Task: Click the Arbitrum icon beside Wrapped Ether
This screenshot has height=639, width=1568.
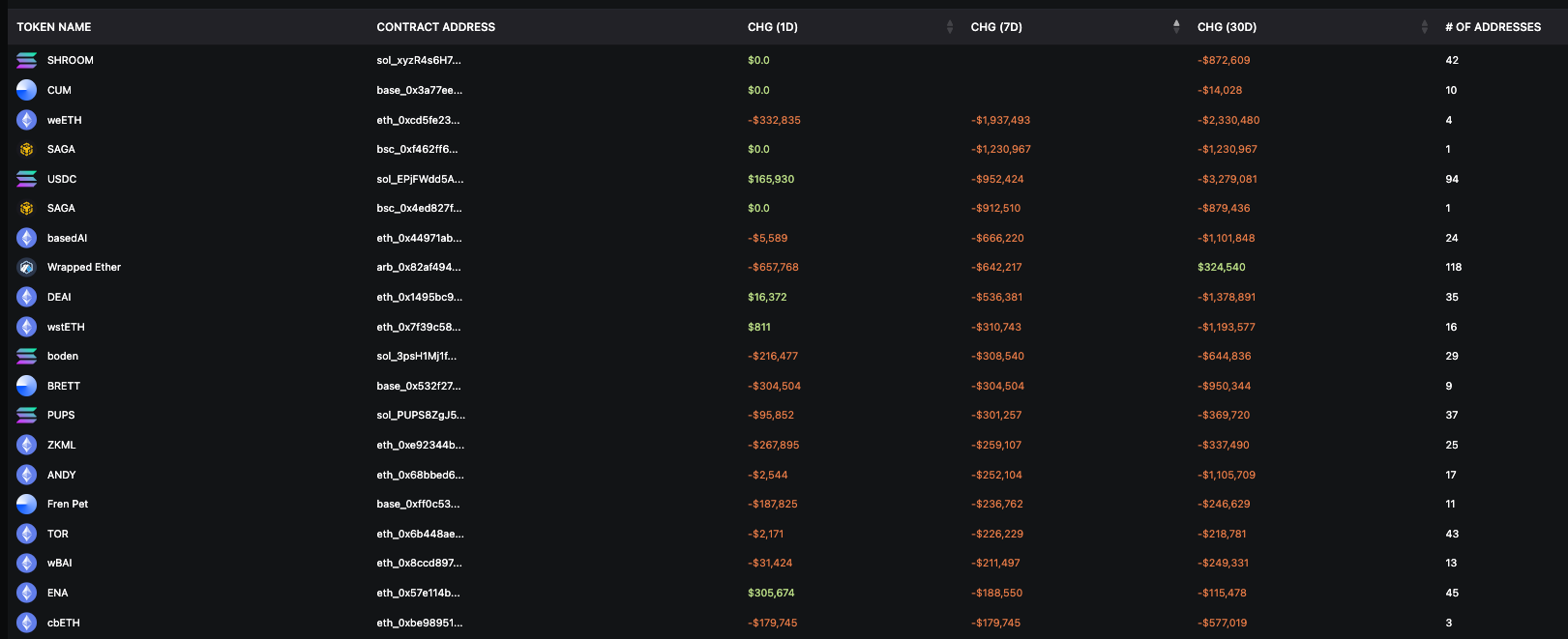Action: (27, 268)
